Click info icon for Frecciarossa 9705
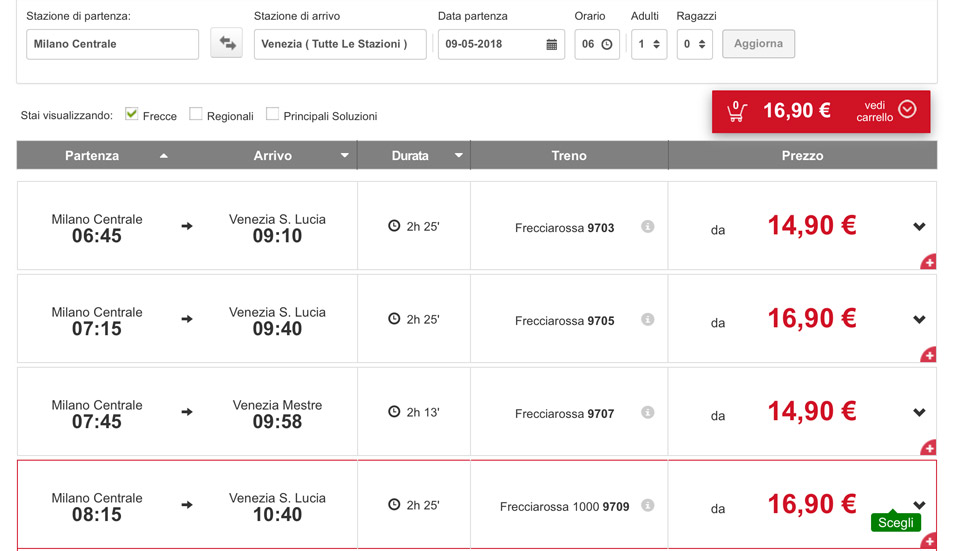Image resolution: width=960 pixels, height=551 pixels. point(648,320)
